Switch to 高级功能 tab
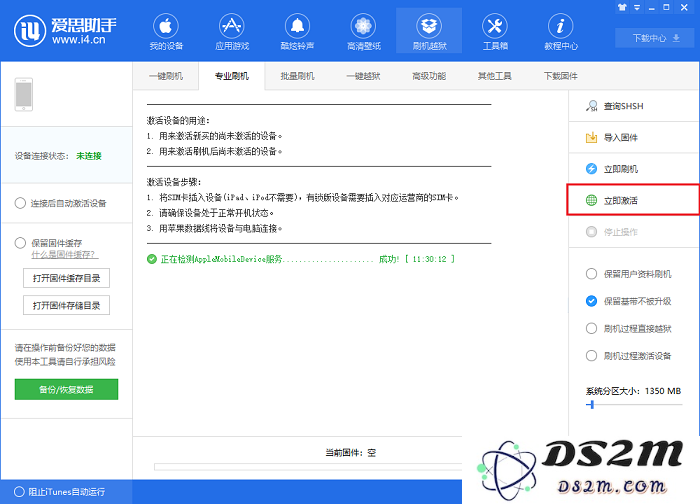The image size is (700, 504). [429, 76]
